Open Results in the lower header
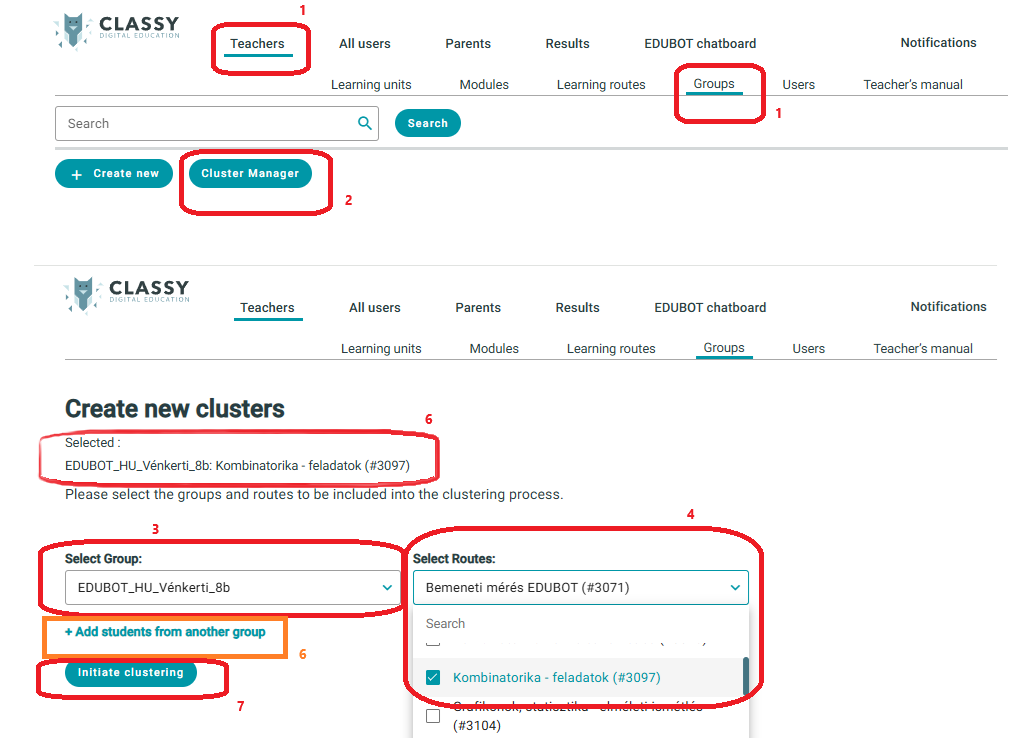Screen dimensions: 1033x738 click(577, 308)
